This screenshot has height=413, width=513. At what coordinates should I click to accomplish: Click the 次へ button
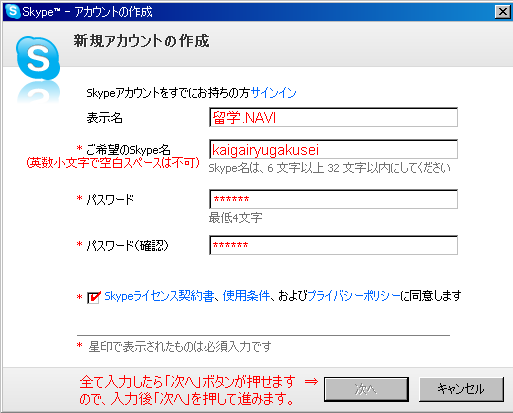click(x=366, y=389)
